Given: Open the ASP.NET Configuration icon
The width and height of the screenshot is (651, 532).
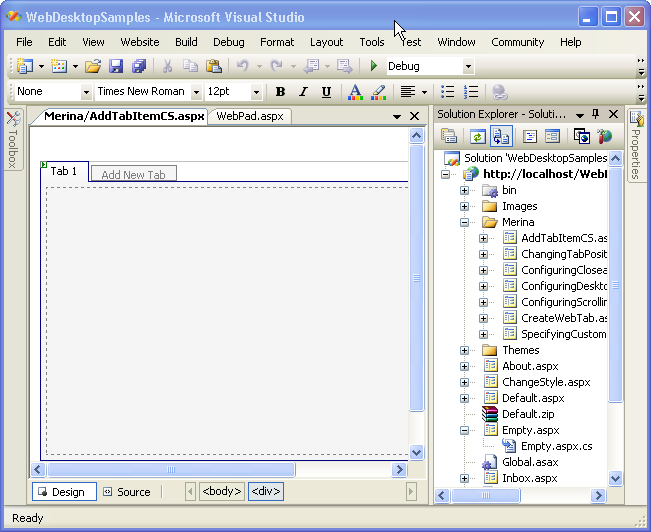Looking at the screenshot, I should [605, 136].
